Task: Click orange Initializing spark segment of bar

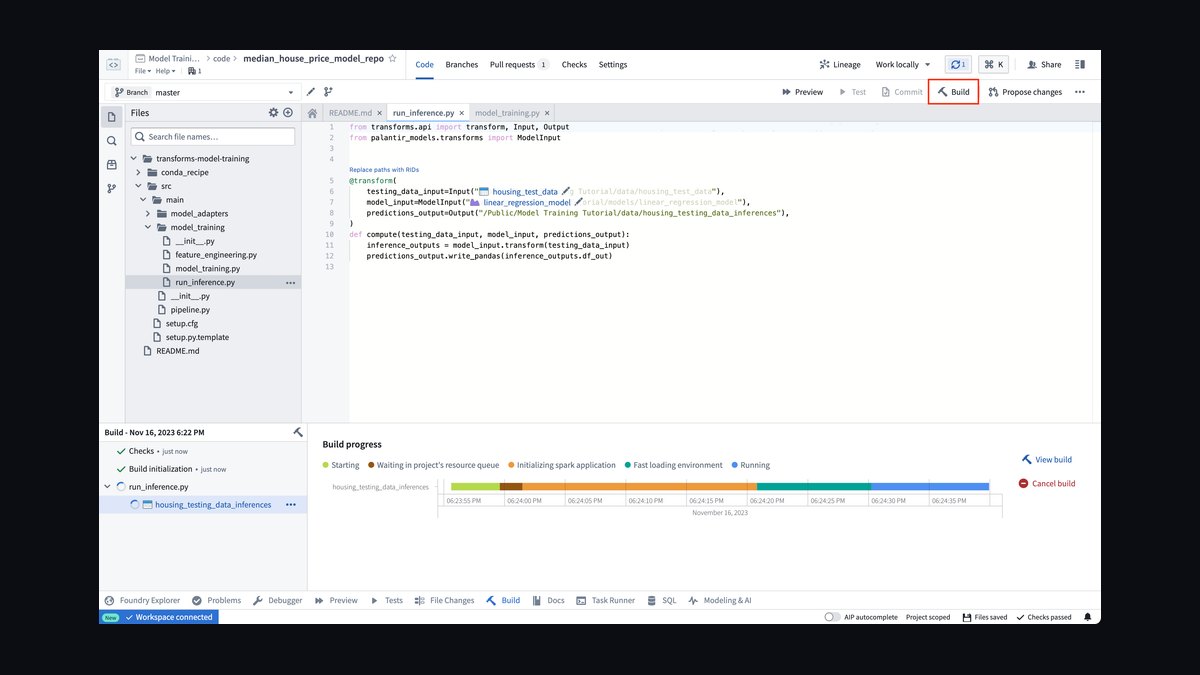Action: 640,486
